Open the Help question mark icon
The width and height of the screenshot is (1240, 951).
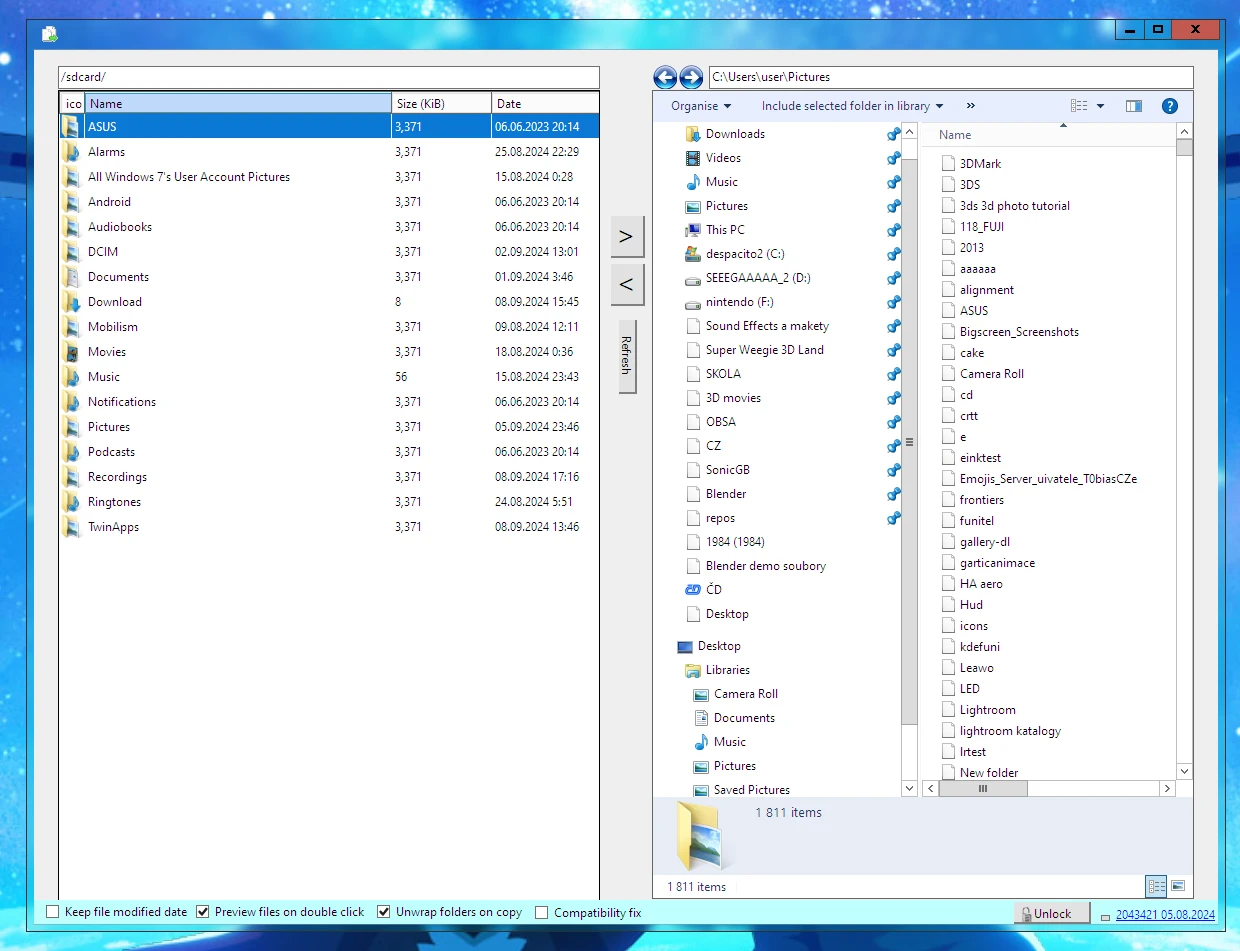point(1170,106)
